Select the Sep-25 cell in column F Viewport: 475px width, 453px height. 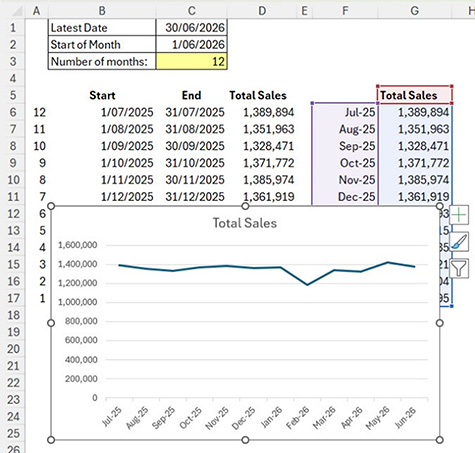345,146
